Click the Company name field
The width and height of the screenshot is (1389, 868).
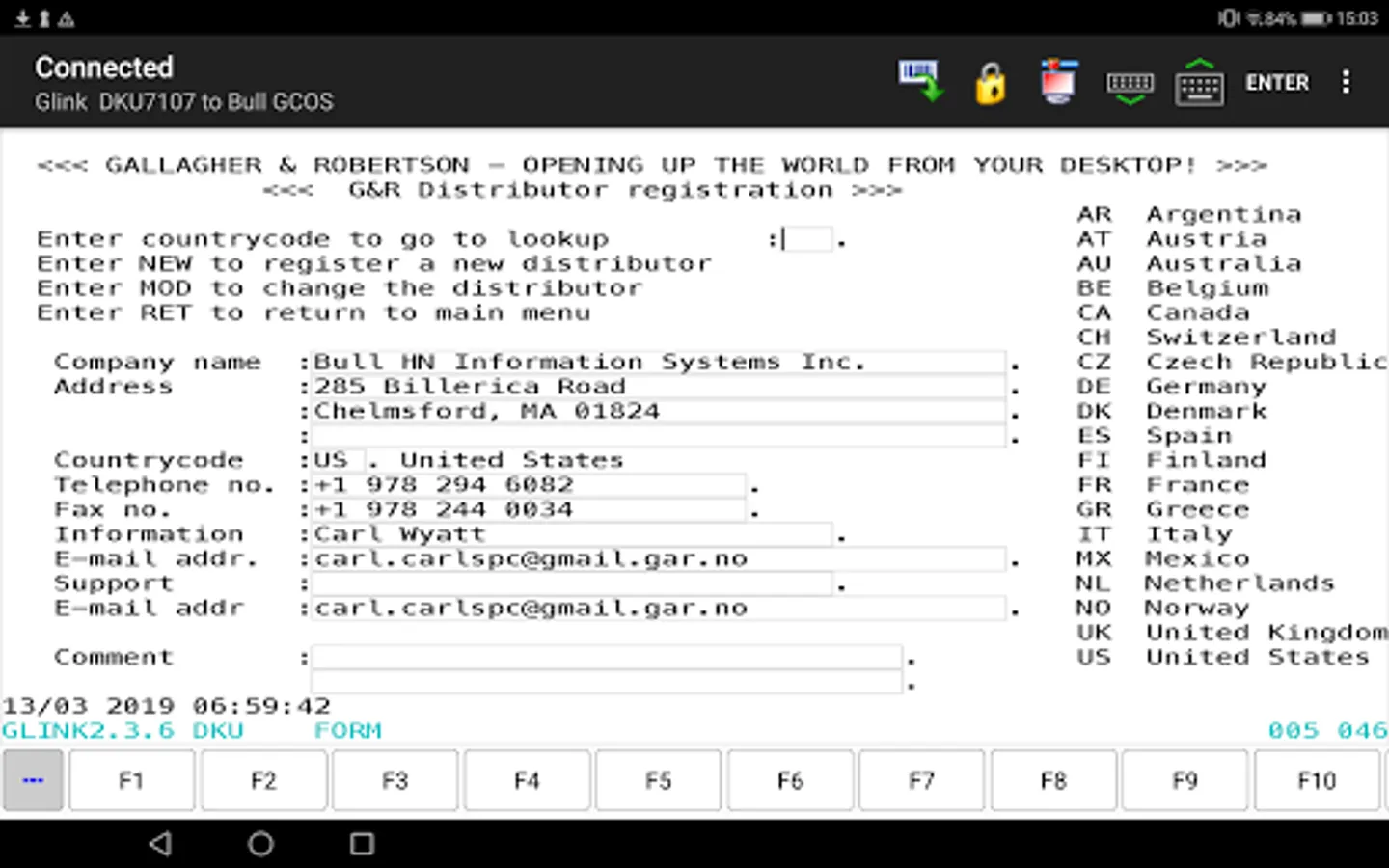point(659,363)
